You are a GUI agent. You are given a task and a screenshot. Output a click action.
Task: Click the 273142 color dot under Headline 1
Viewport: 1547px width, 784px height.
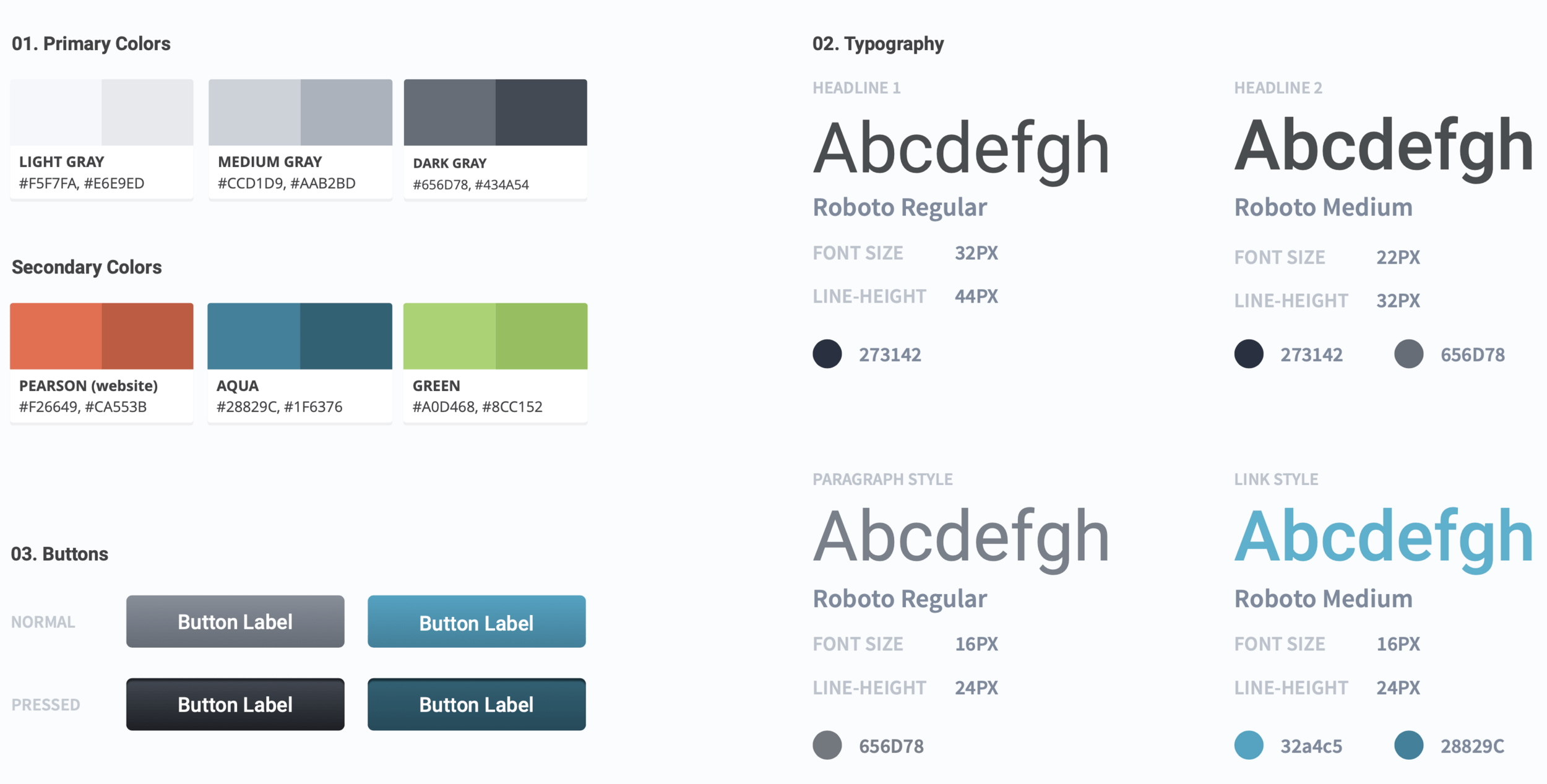827,354
